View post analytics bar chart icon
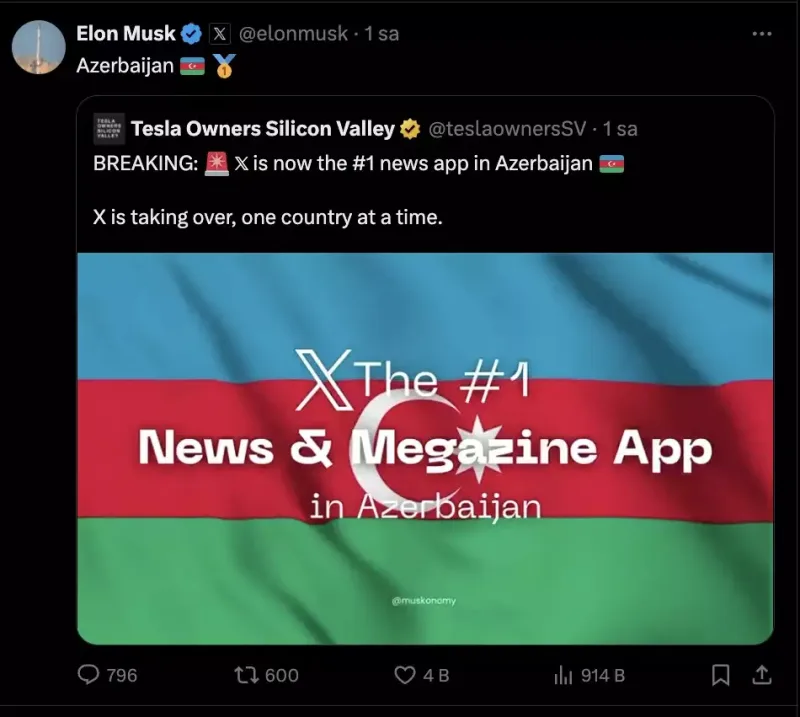800x717 pixels. (563, 675)
